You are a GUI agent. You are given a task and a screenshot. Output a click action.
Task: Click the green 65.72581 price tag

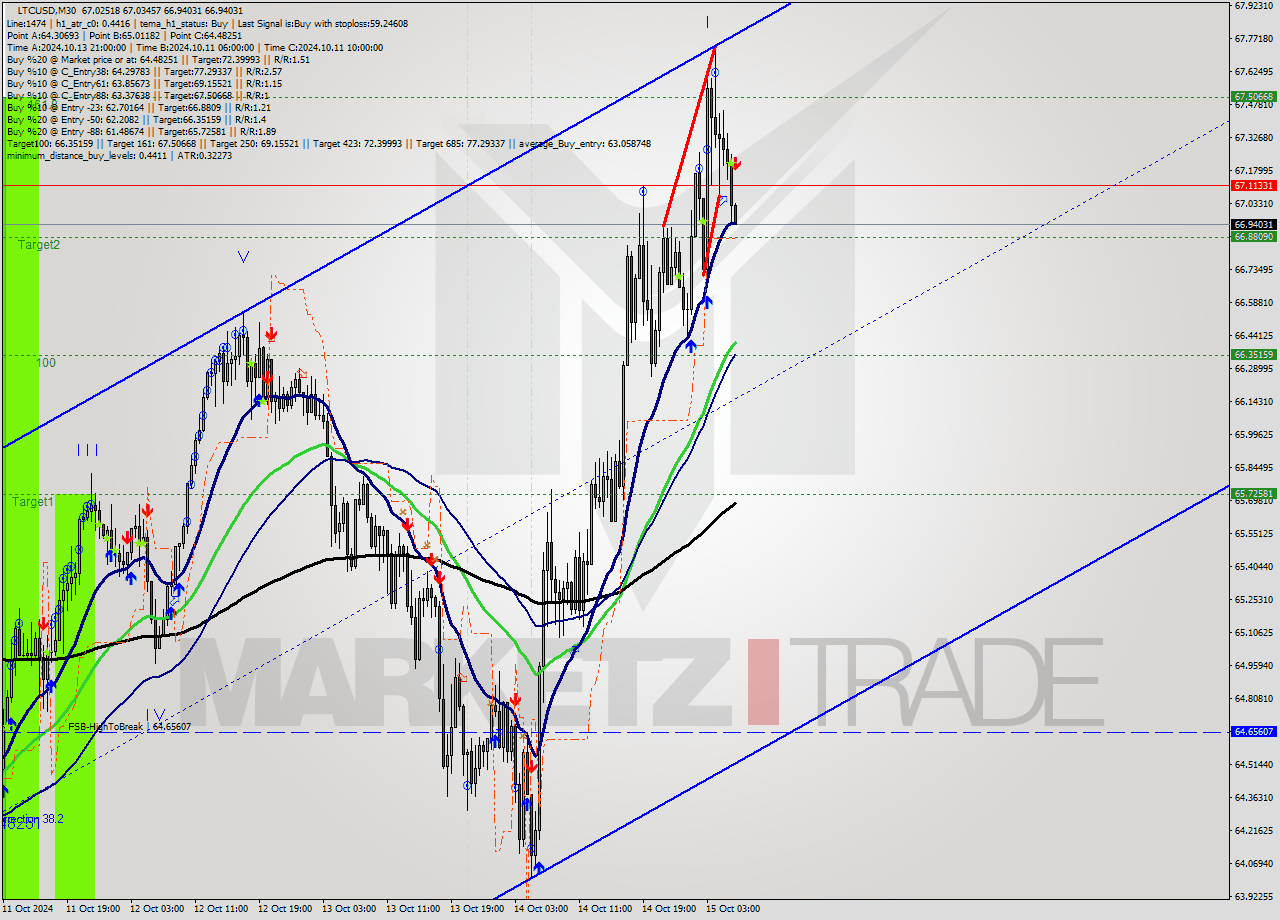click(1253, 493)
